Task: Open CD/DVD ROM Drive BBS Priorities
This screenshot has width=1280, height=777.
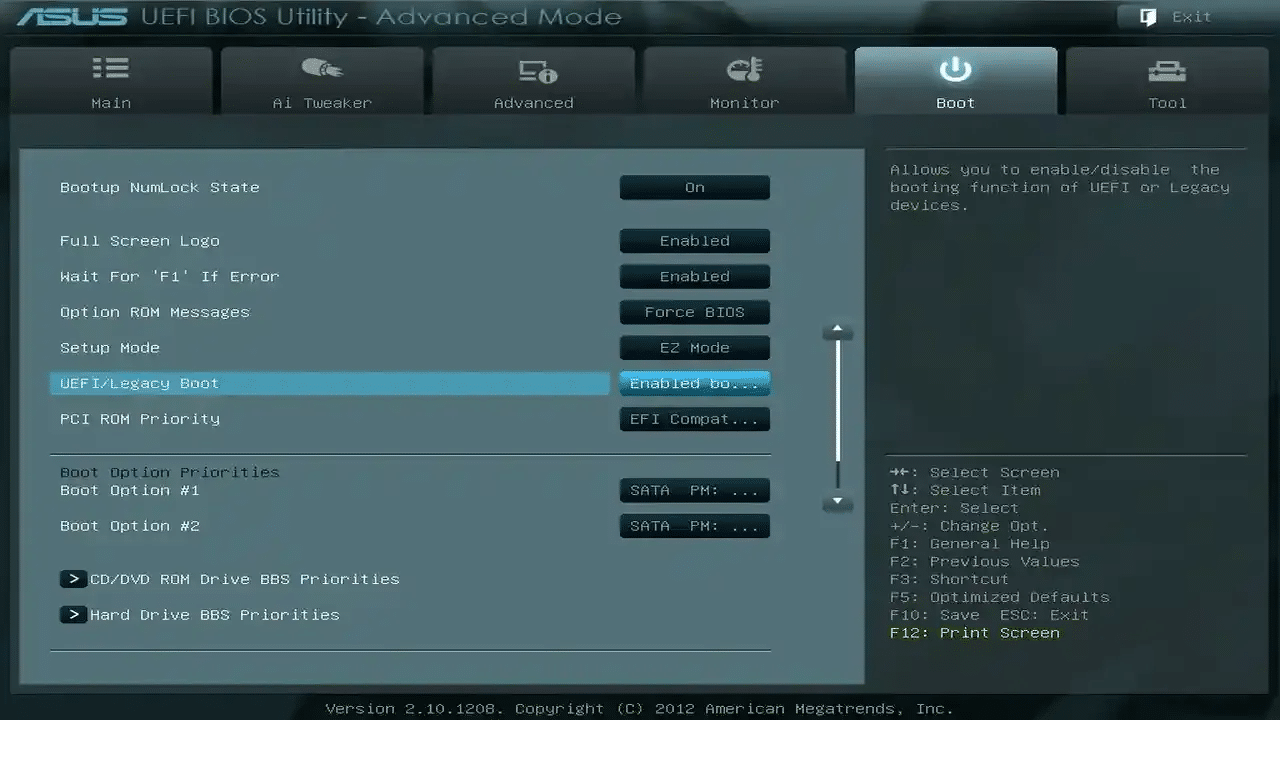Action: click(244, 579)
